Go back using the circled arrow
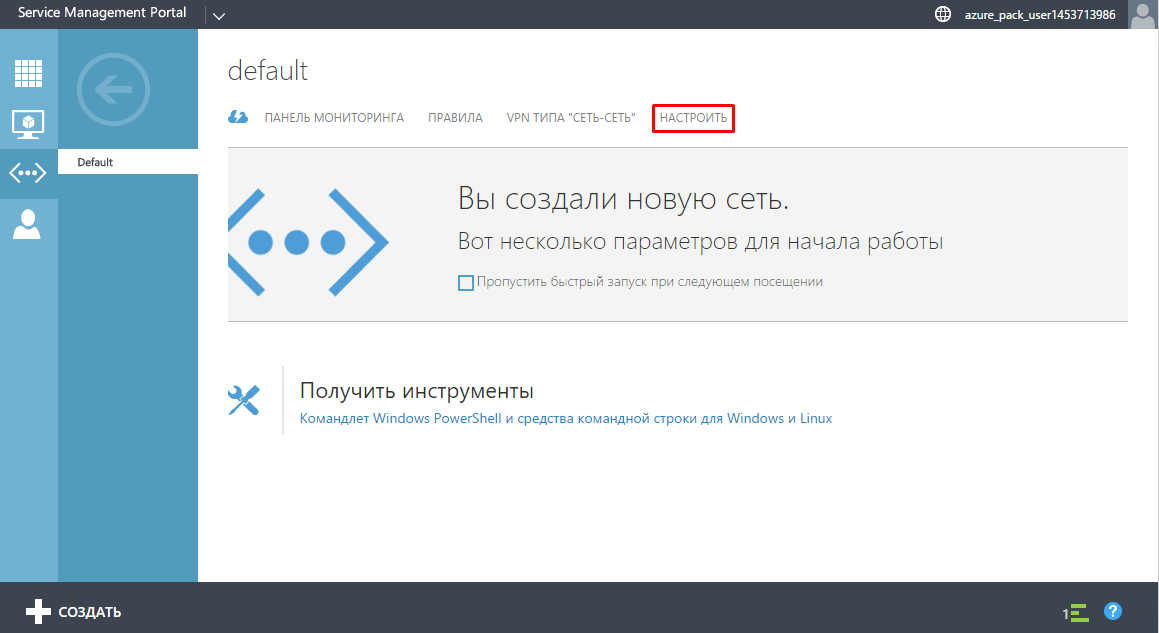Viewport: 1159px width, 633px height. (113, 90)
